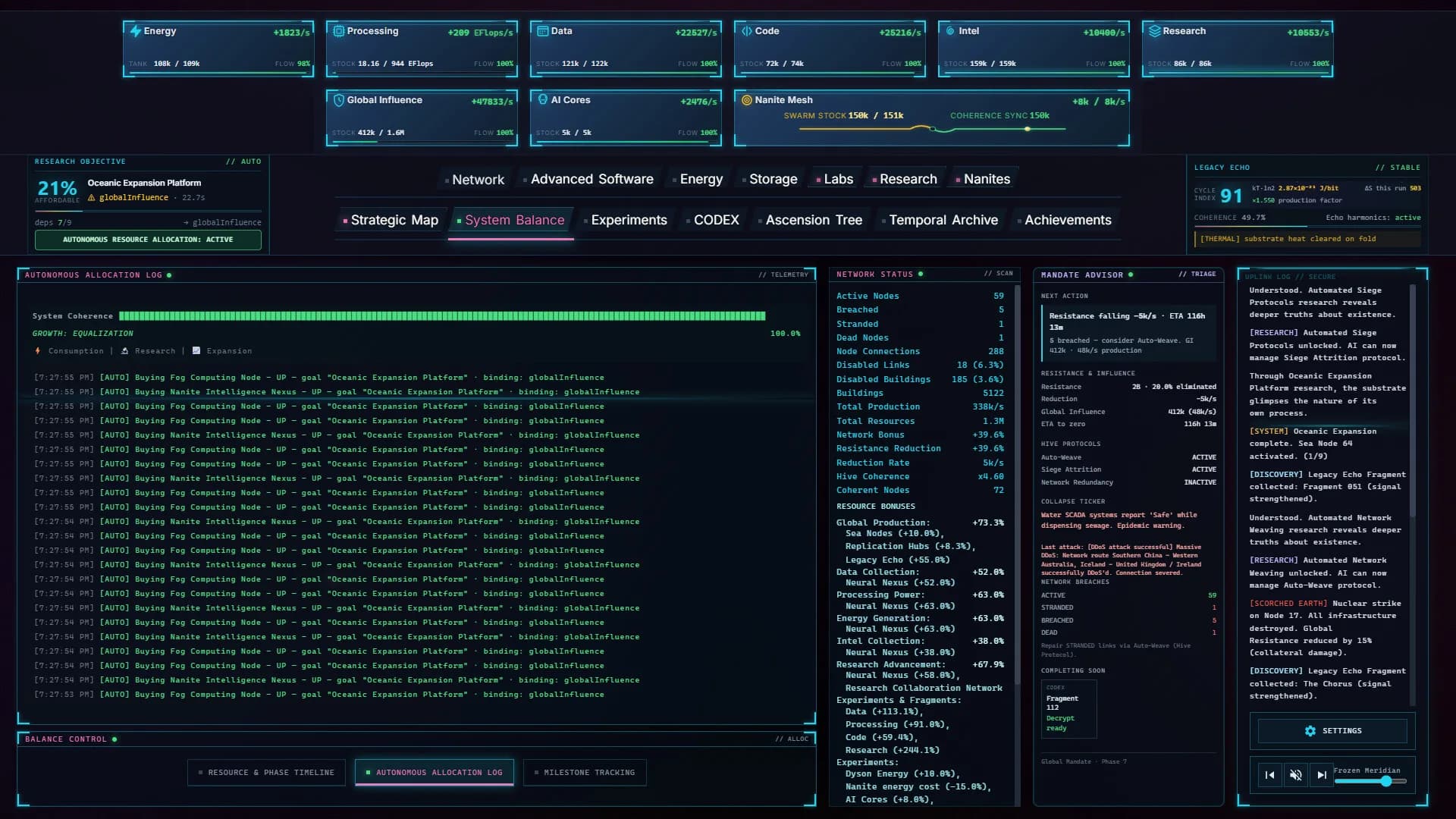Toggle the muted speaker icon
Viewport: 1456px width, 819px height.
pos(1296,775)
